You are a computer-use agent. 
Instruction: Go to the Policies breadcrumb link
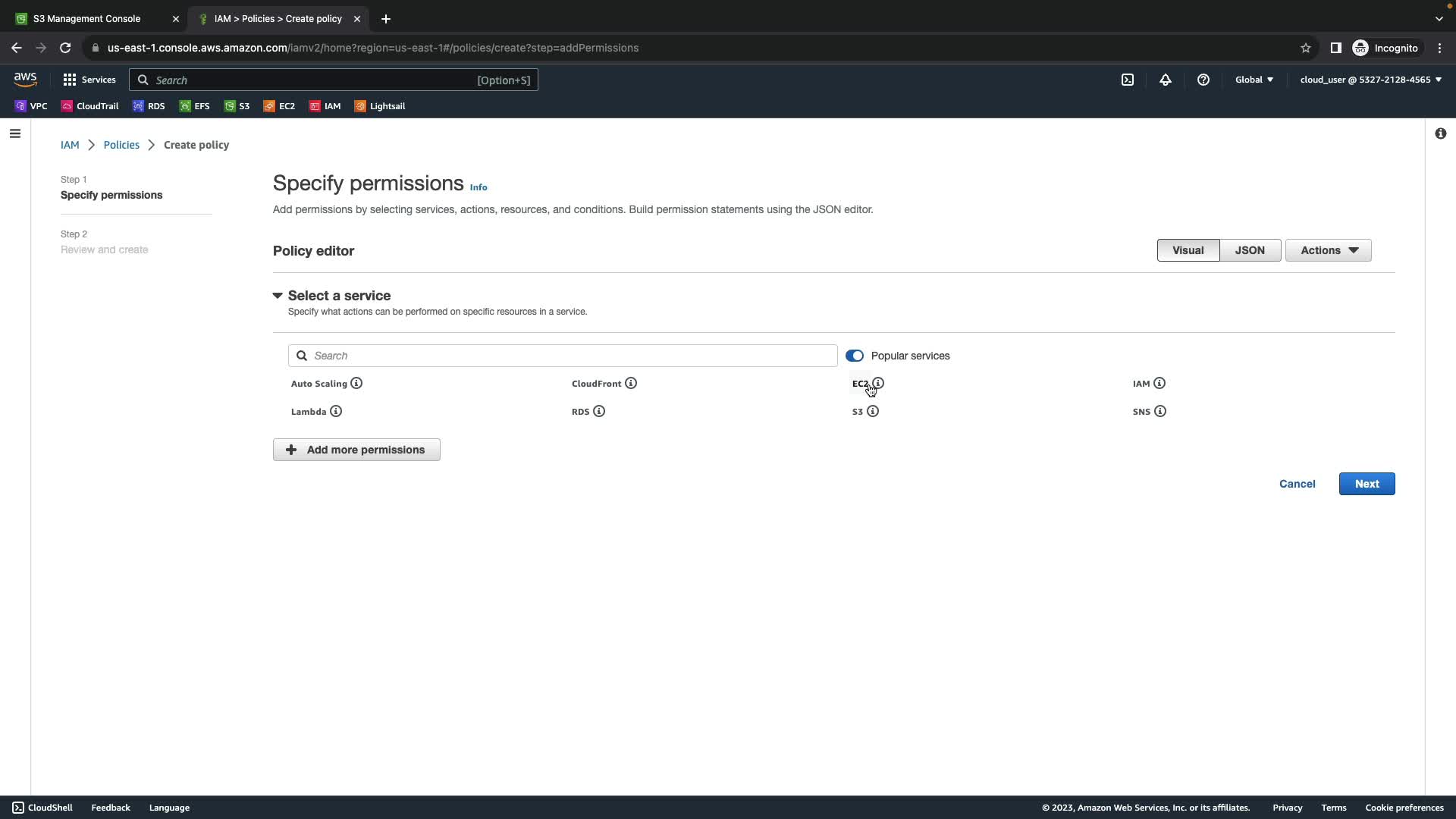(x=121, y=145)
